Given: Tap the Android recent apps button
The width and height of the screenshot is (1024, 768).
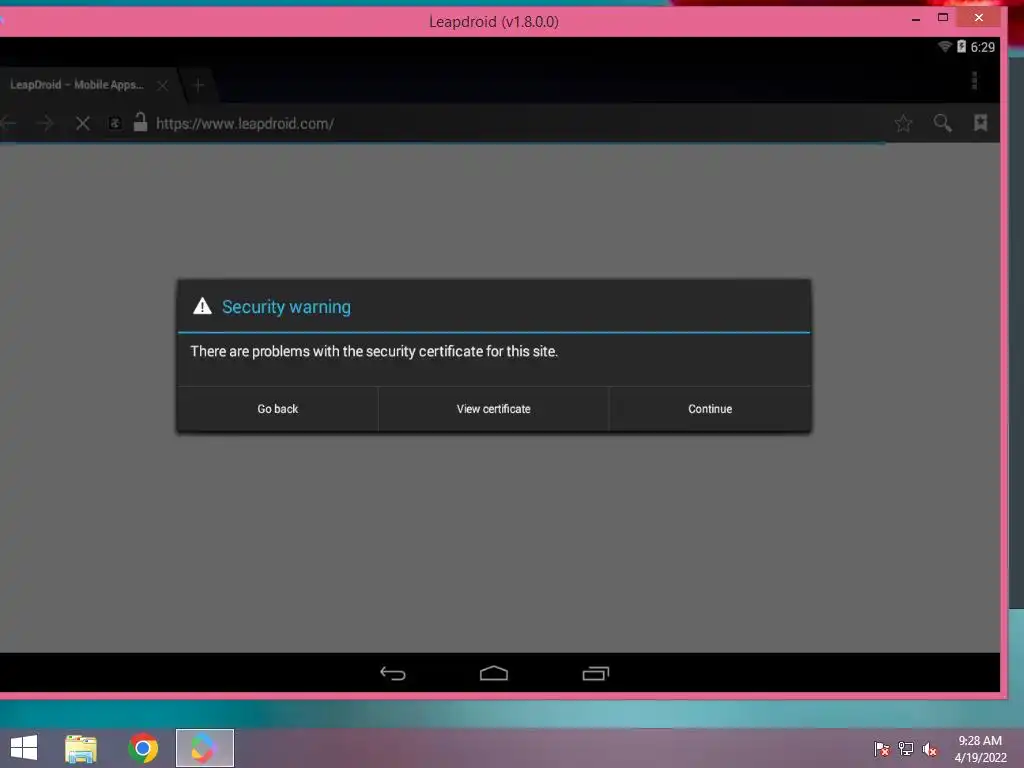Looking at the screenshot, I should point(596,673).
